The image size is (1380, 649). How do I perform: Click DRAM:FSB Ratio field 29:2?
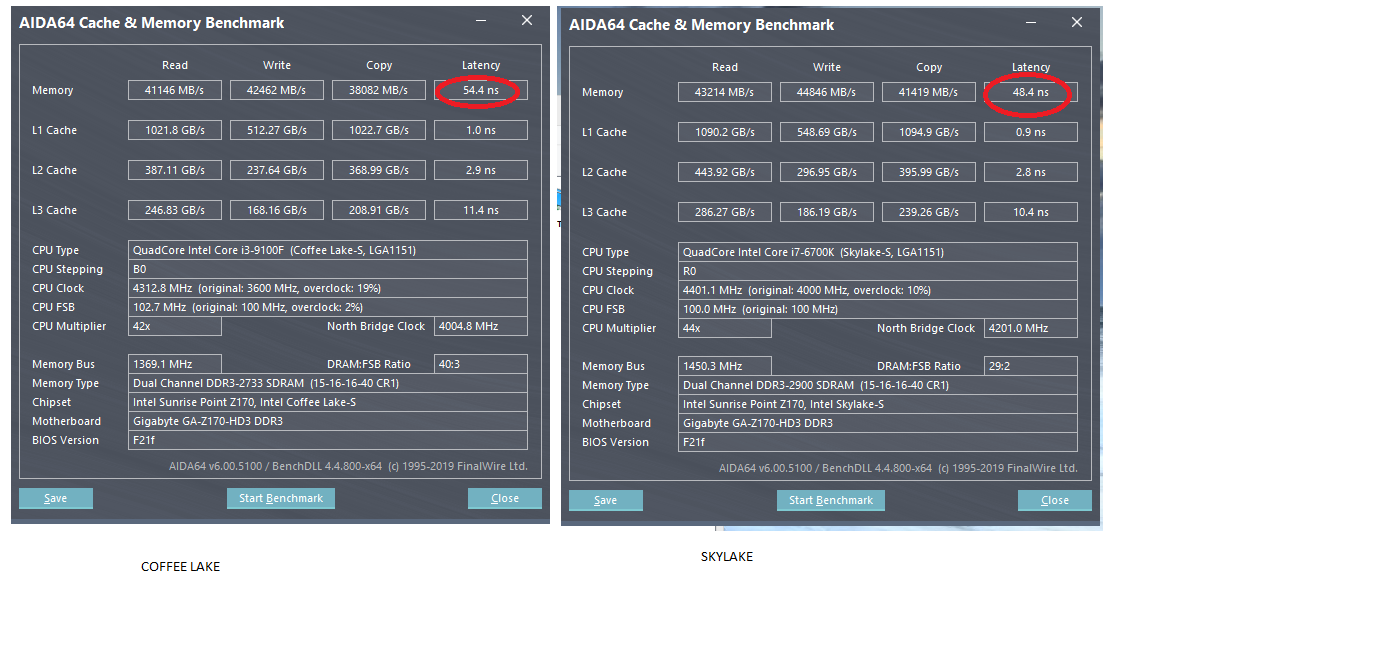point(1031,366)
